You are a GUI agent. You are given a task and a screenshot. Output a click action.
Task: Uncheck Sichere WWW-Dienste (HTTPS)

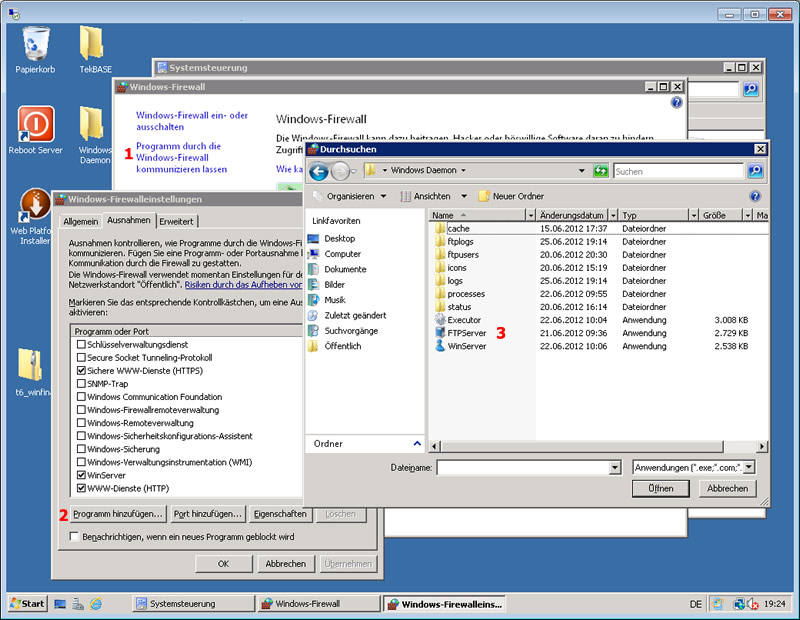pos(81,370)
